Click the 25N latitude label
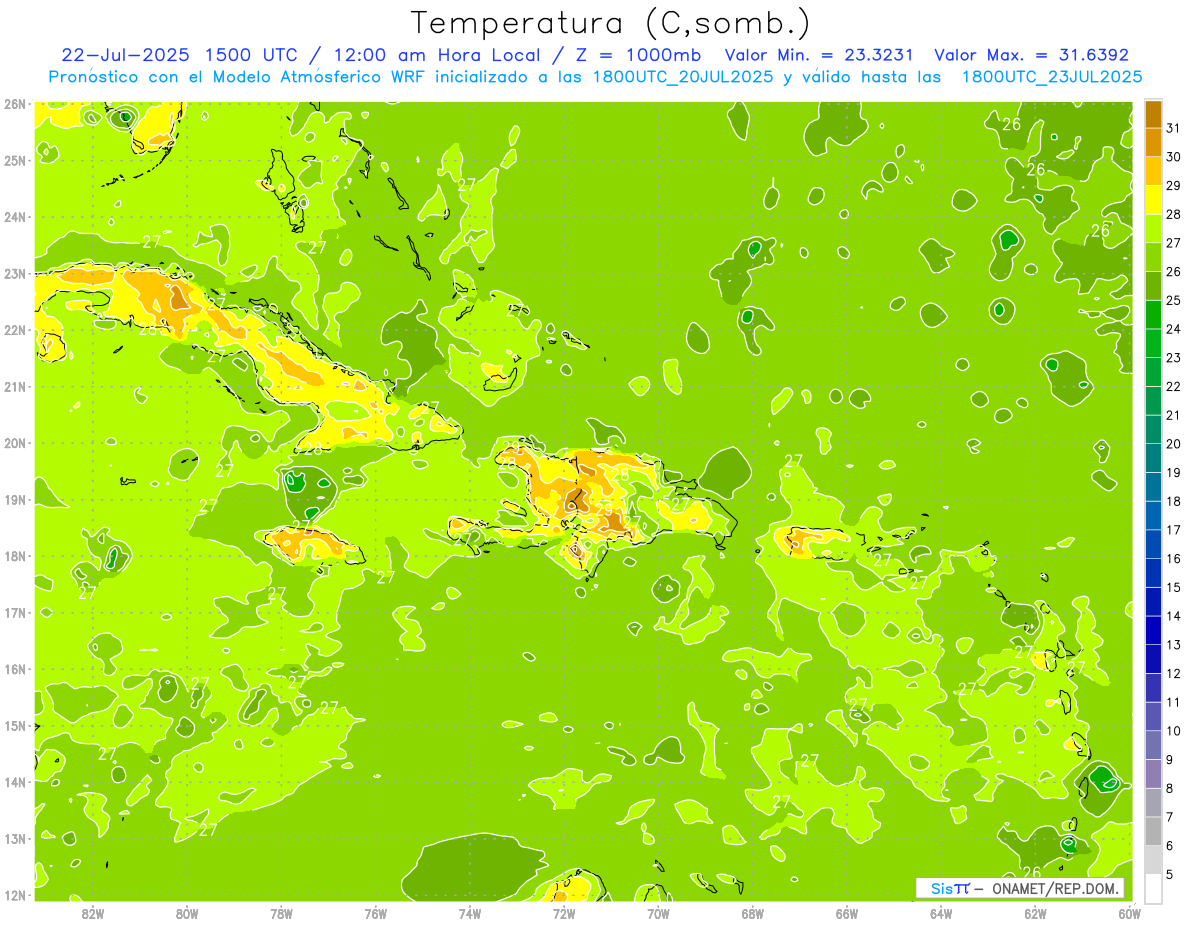The image size is (1200, 927). coord(14,160)
